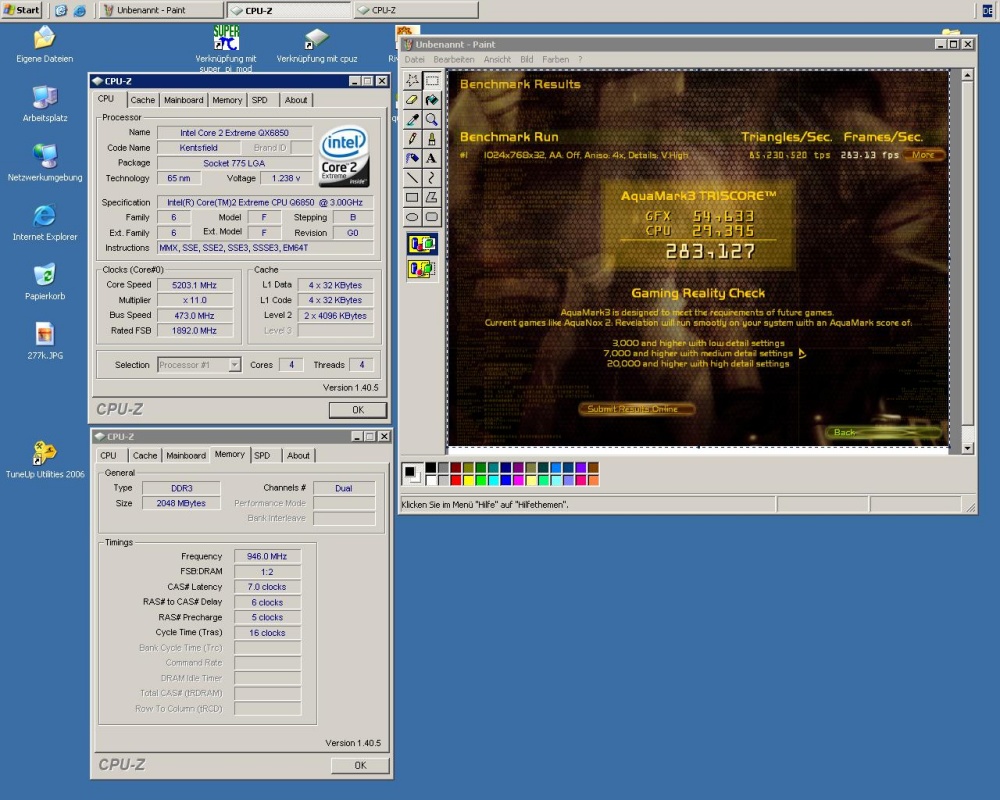Switch to Unbenannt - Paint taskbar button

(x=161, y=10)
